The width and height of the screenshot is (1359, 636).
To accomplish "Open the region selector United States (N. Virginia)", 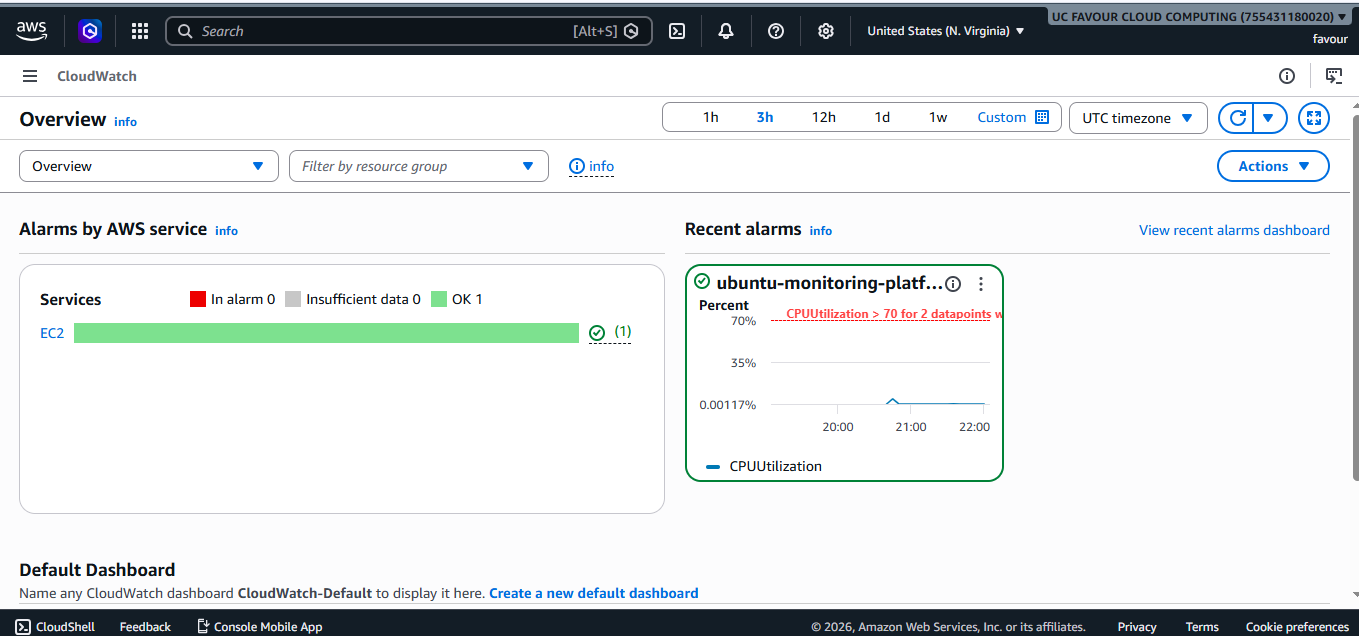I will tap(945, 31).
